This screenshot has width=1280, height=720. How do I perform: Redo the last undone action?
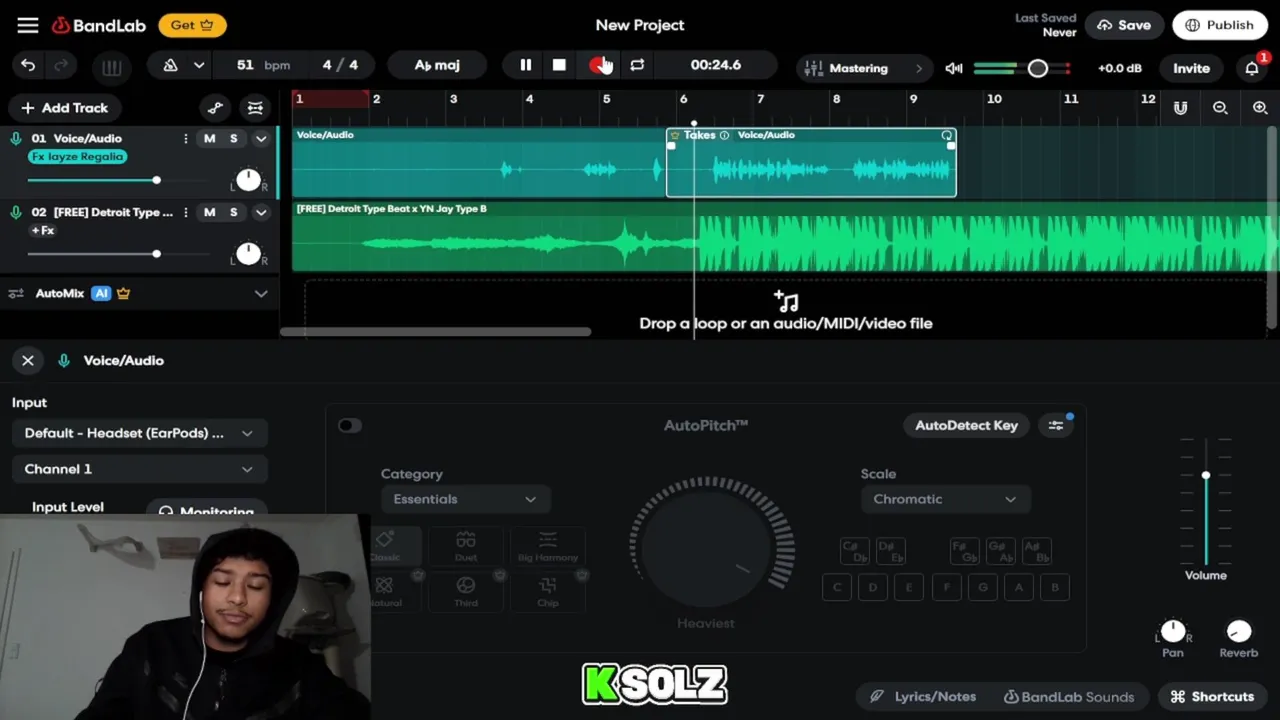pos(61,66)
